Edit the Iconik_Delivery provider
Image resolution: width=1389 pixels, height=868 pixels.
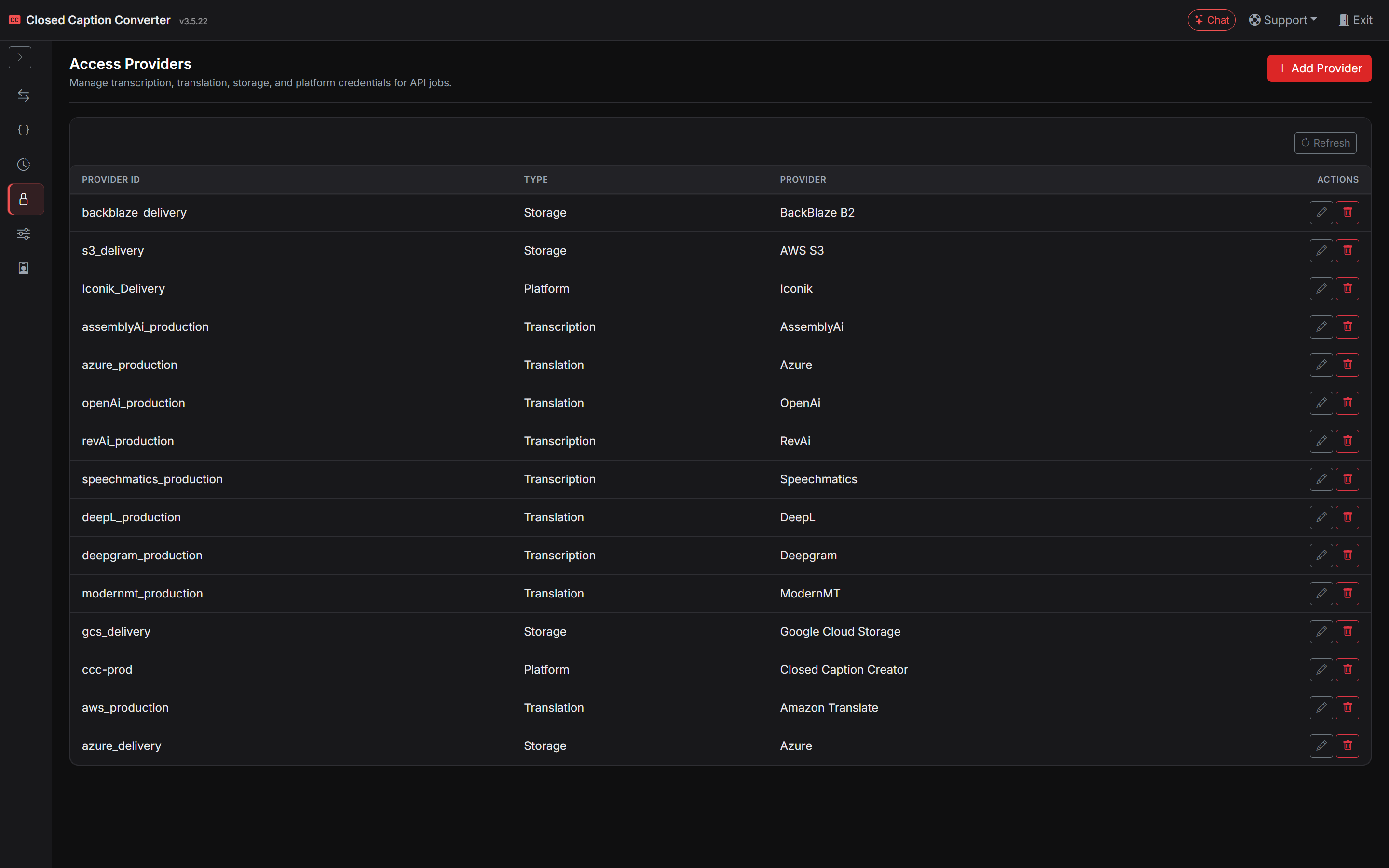(x=1321, y=289)
